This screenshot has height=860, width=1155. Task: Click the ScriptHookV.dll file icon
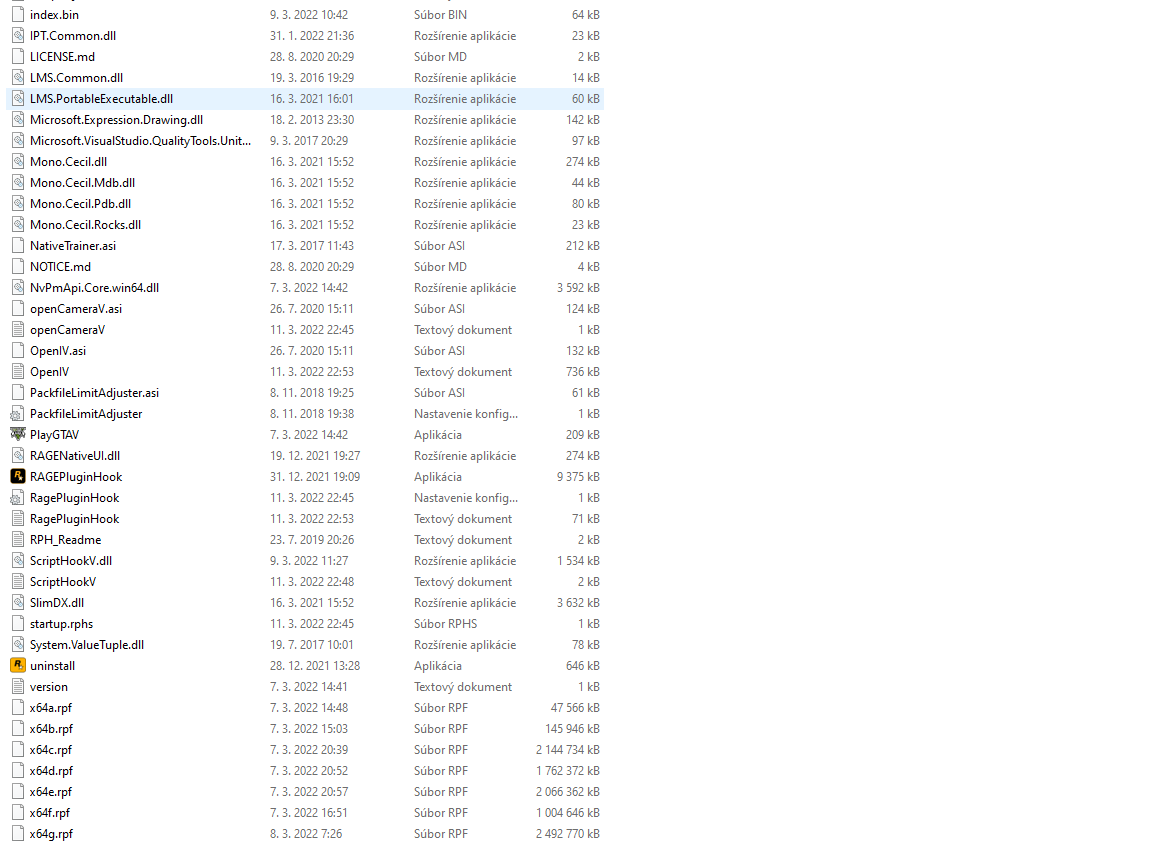tap(18, 560)
